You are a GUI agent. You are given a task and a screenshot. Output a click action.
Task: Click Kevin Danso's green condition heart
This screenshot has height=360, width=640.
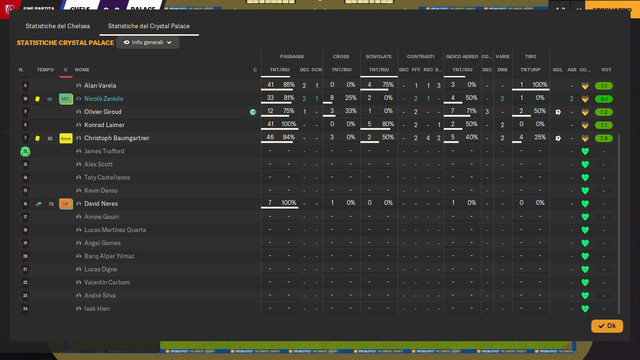pos(585,191)
